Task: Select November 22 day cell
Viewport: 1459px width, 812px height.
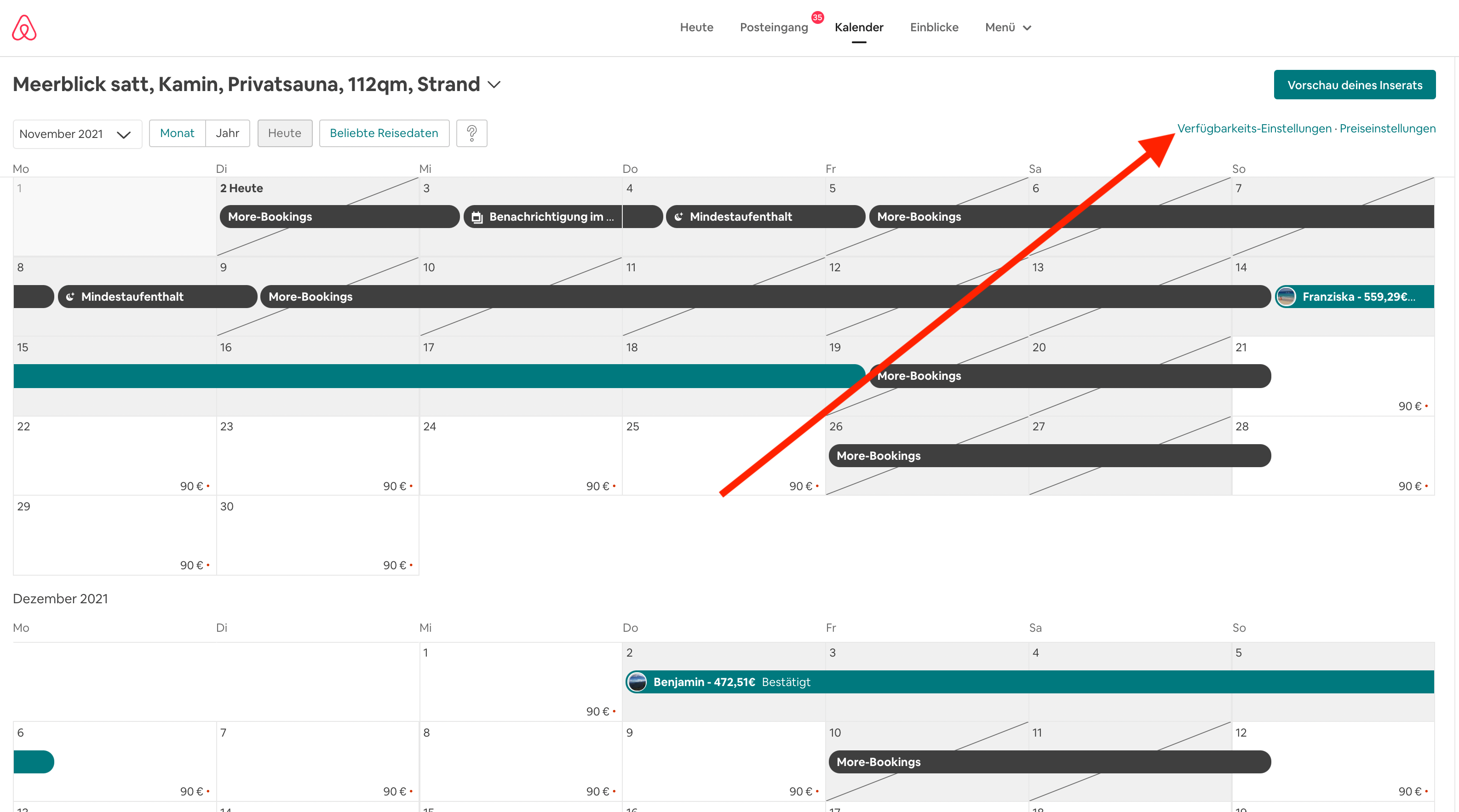Action: [x=115, y=456]
